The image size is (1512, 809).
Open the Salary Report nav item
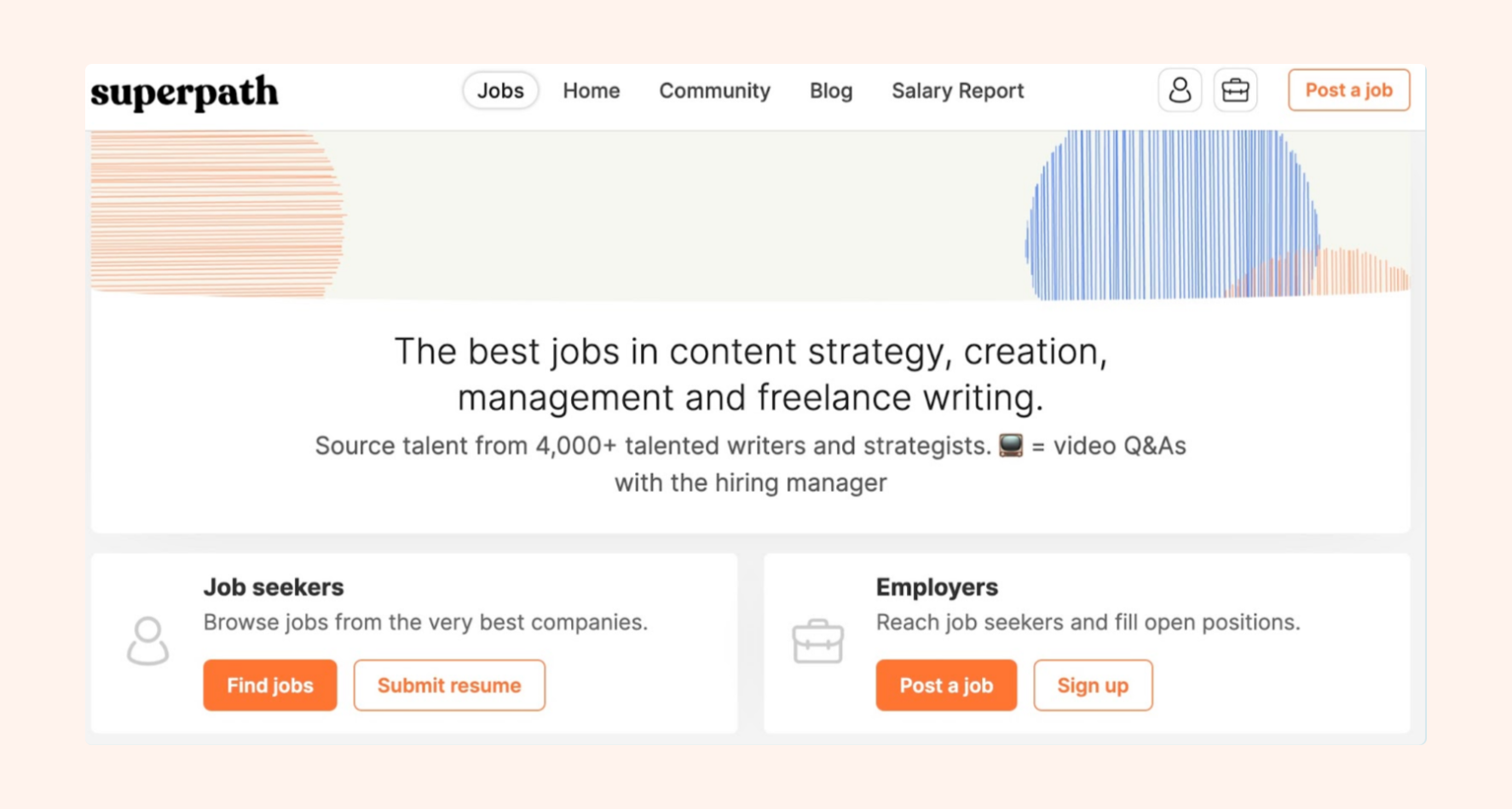(x=957, y=90)
